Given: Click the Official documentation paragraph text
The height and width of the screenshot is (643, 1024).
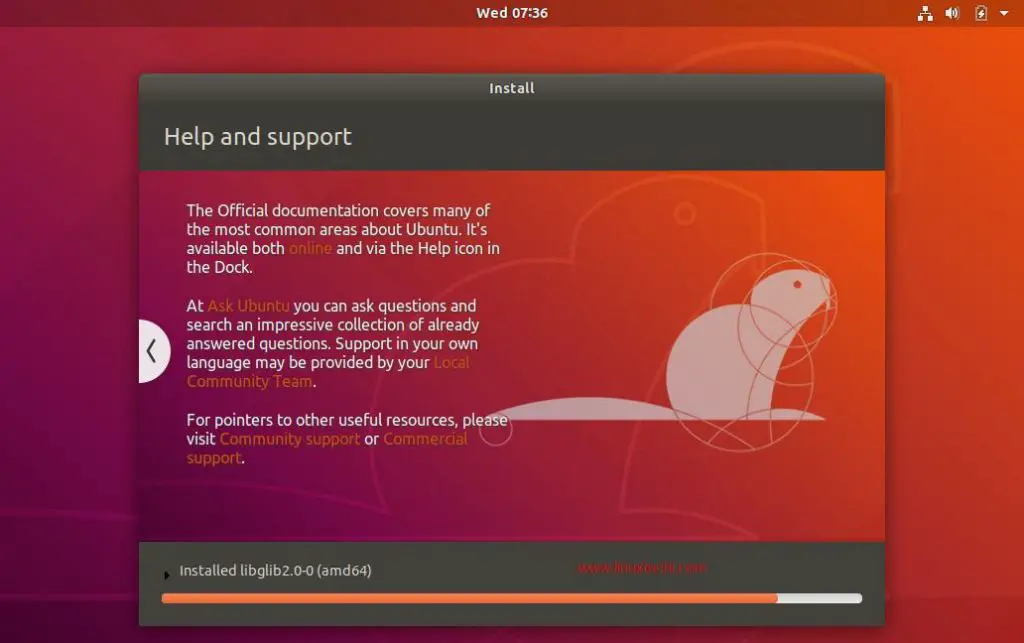Looking at the screenshot, I should 343,239.
